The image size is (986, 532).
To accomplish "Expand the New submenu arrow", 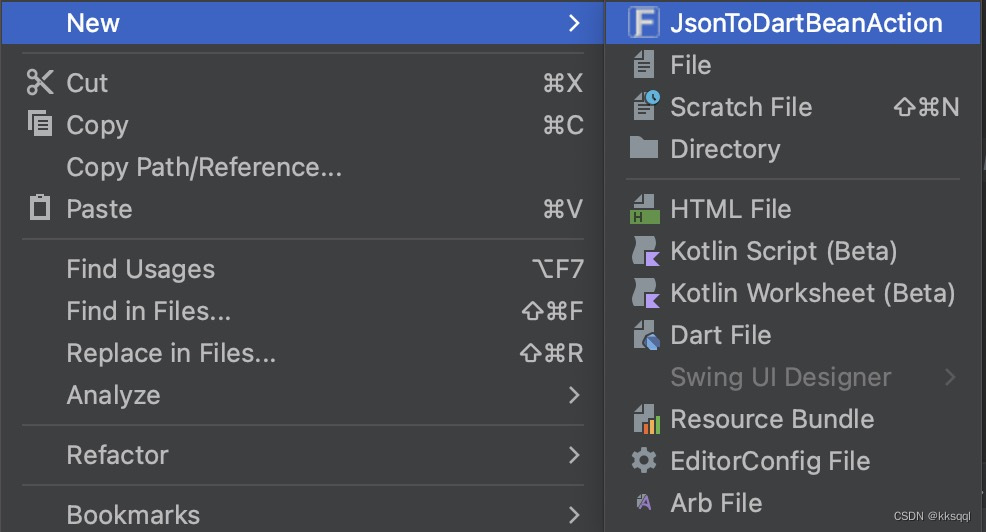I will pos(573,23).
